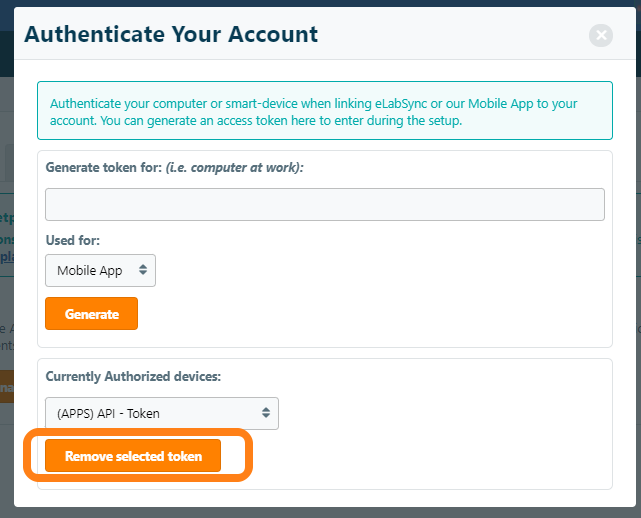This screenshot has width=641, height=518.
Task: Click the 'Generate token for' text field
Action: [x=325, y=204]
